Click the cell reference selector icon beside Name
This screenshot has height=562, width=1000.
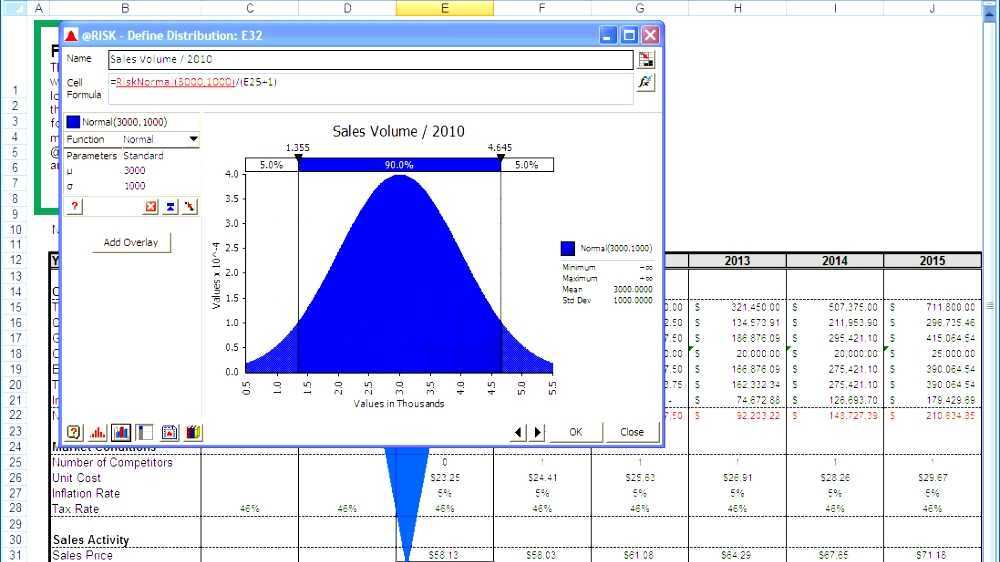pyautogui.click(x=646, y=59)
